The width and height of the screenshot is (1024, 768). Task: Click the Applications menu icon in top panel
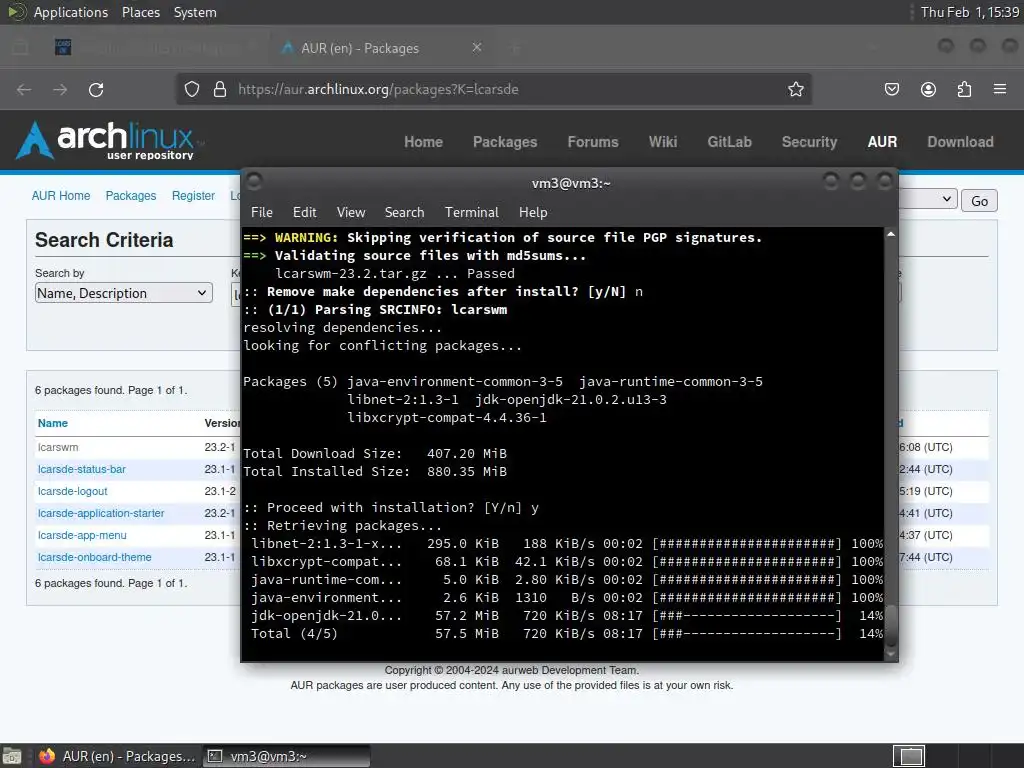click(x=17, y=12)
